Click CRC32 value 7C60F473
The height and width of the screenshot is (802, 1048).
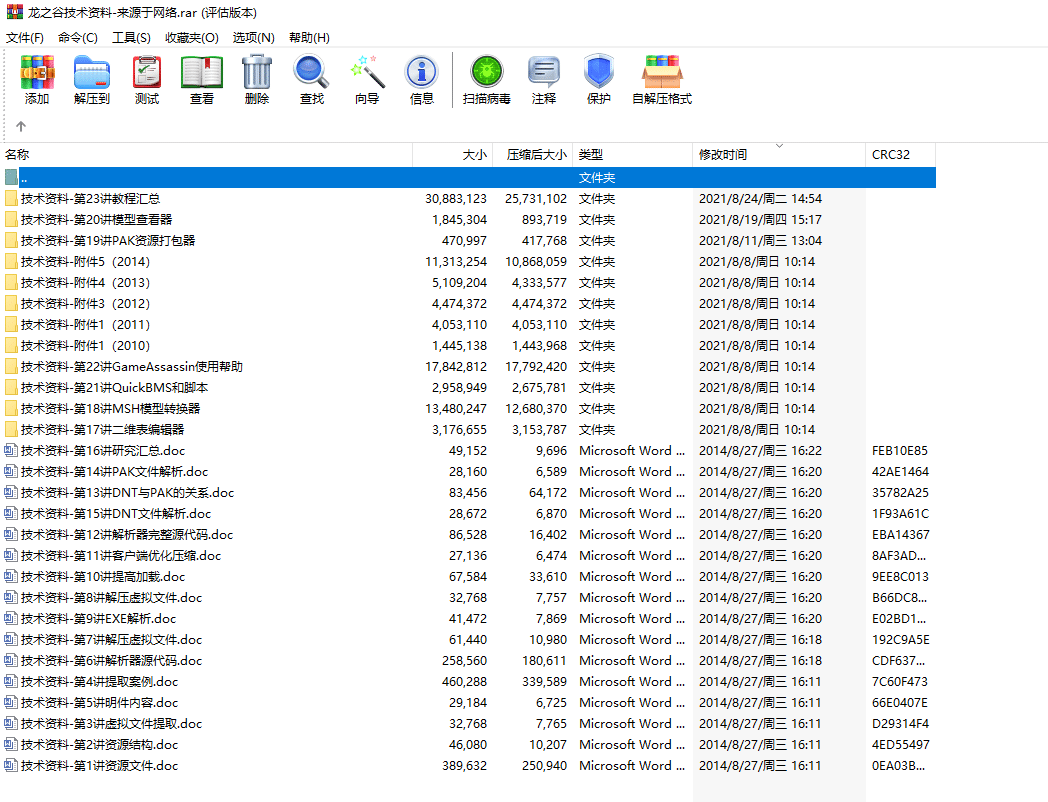tap(900, 682)
